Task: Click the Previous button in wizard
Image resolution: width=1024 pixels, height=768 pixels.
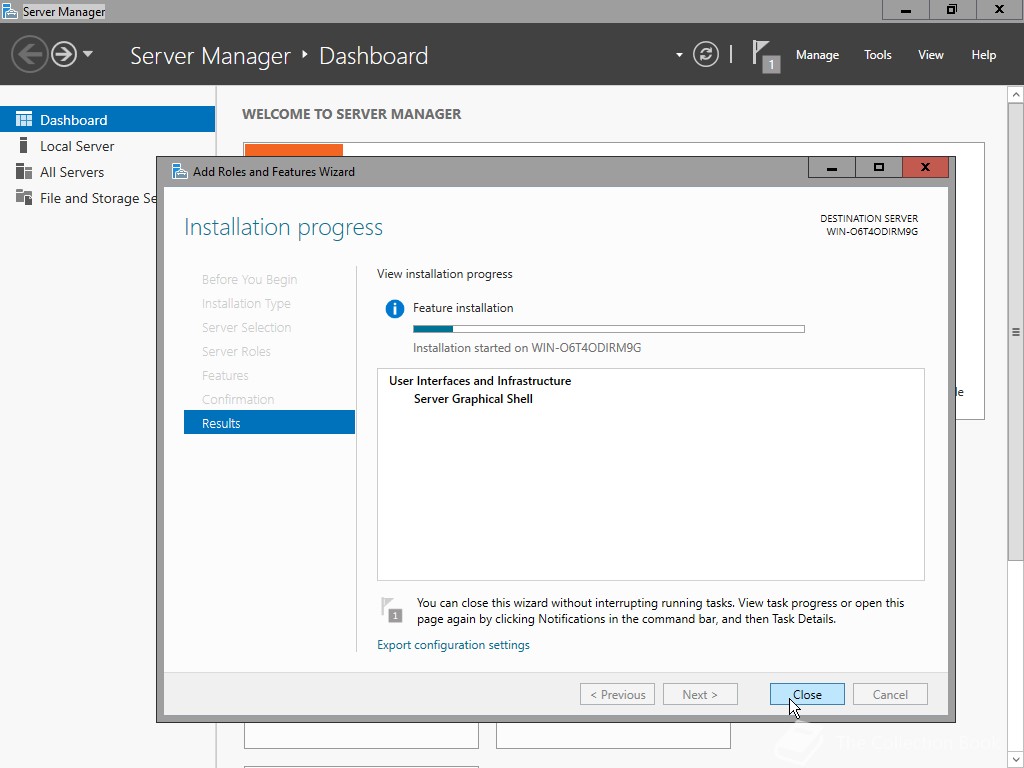Action: (617, 694)
